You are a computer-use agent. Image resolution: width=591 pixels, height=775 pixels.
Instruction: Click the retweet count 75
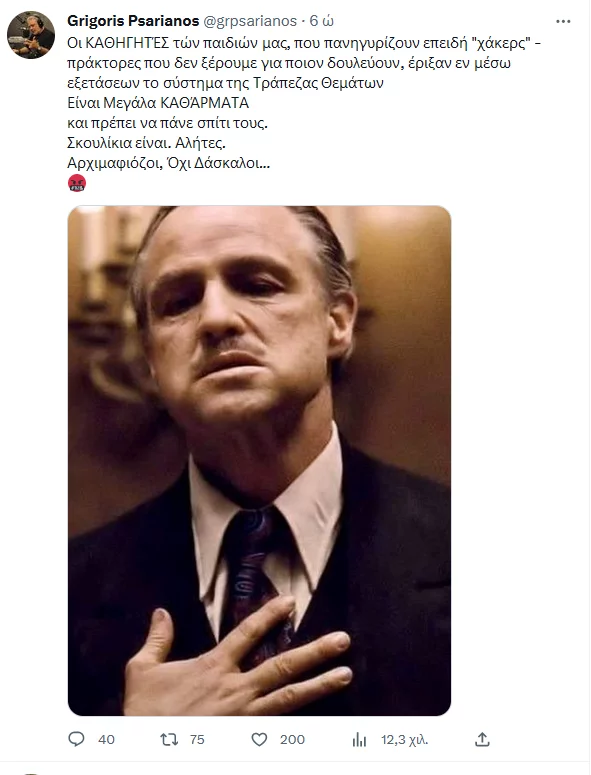tap(197, 739)
